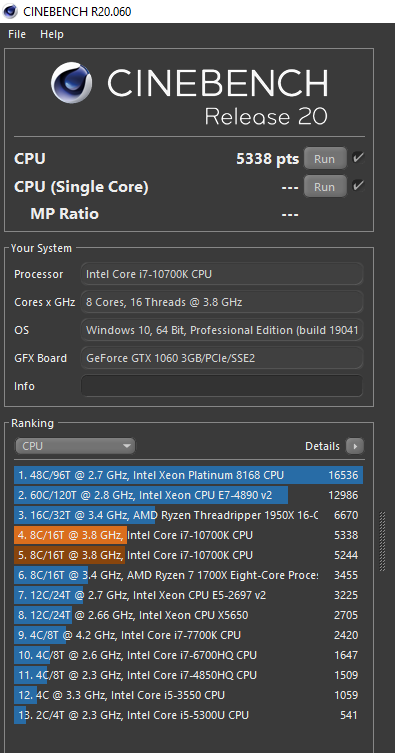Viewport: 395px width, 753px height.
Task: Click the GFX Board field
Action: pyautogui.click(x=222, y=358)
